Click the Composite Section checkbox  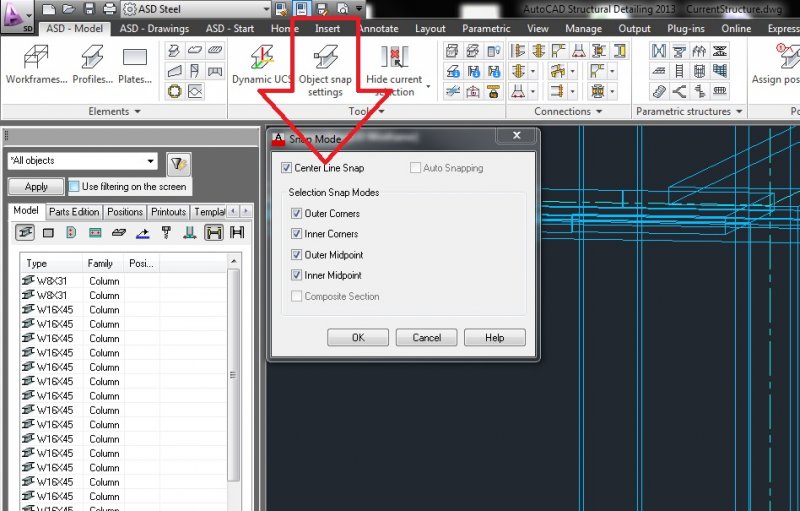[x=296, y=296]
